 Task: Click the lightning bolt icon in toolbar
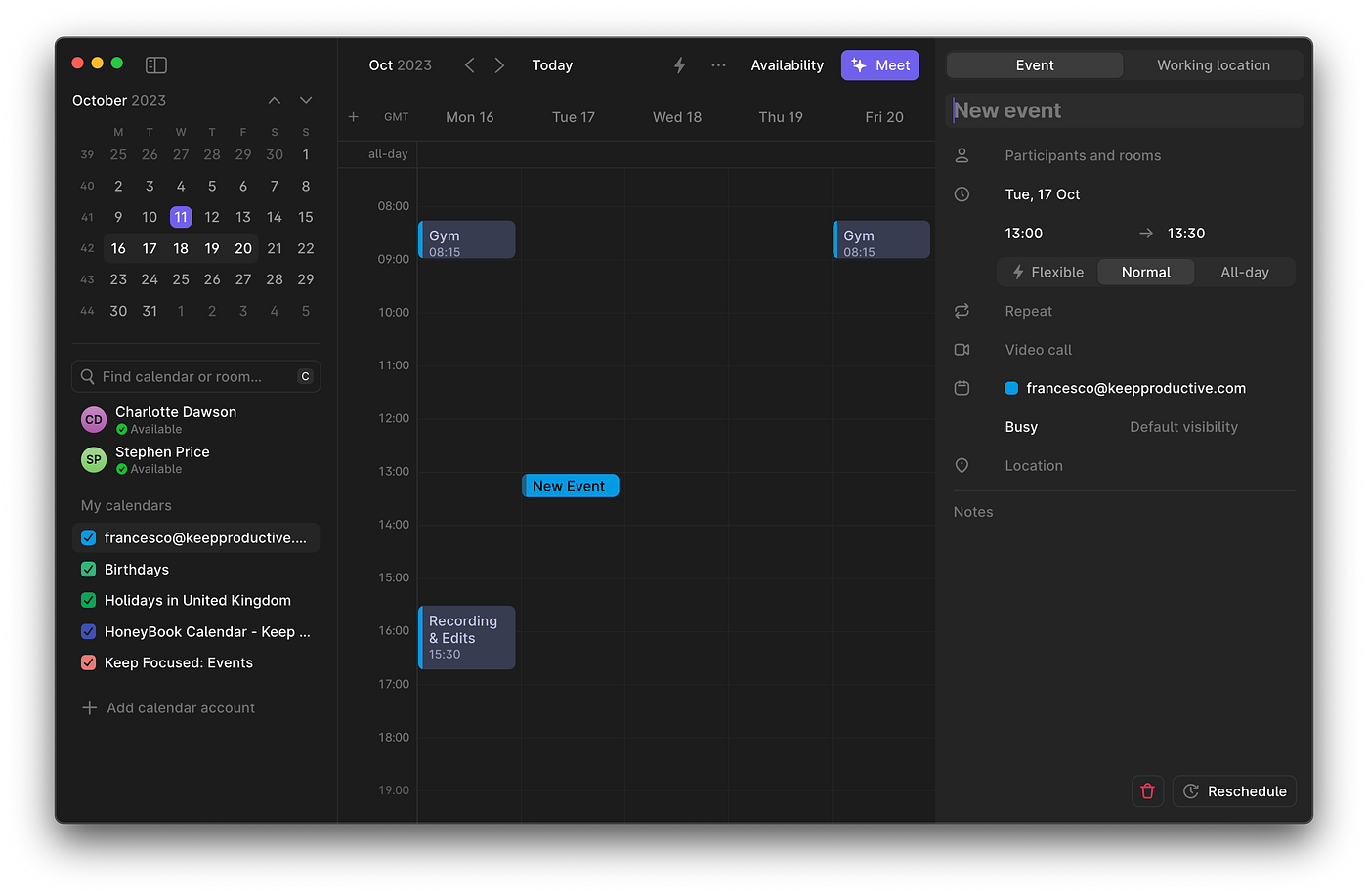679,65
